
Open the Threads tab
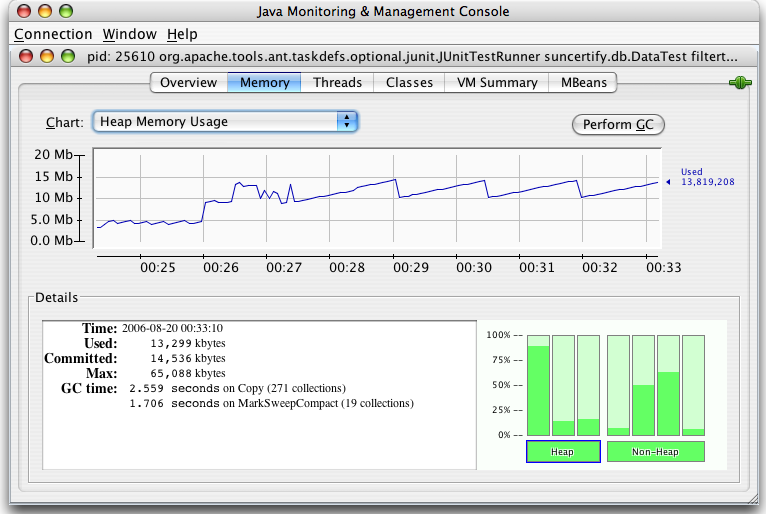point(338,83)
